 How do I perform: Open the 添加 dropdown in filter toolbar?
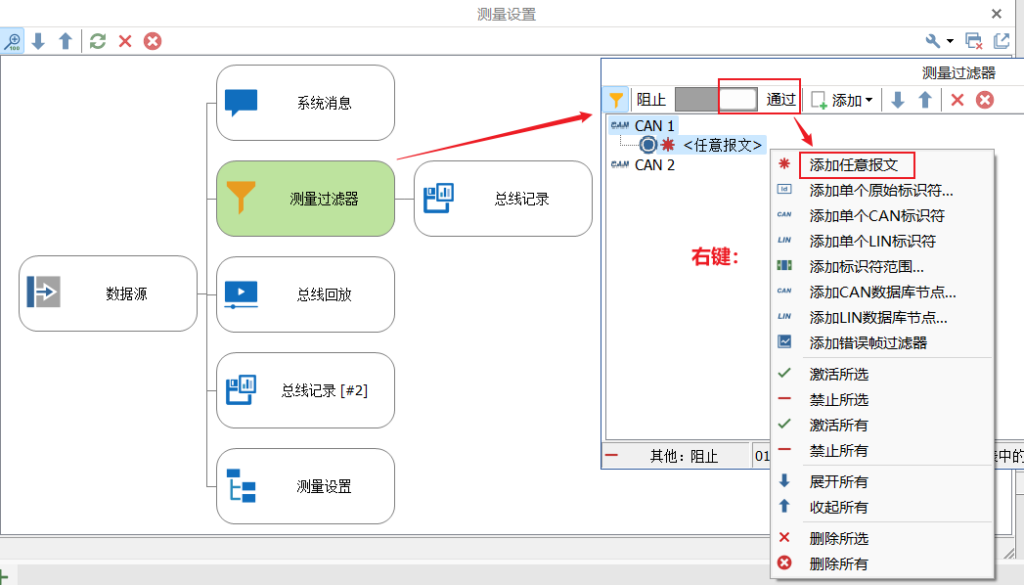pos(842,99)
